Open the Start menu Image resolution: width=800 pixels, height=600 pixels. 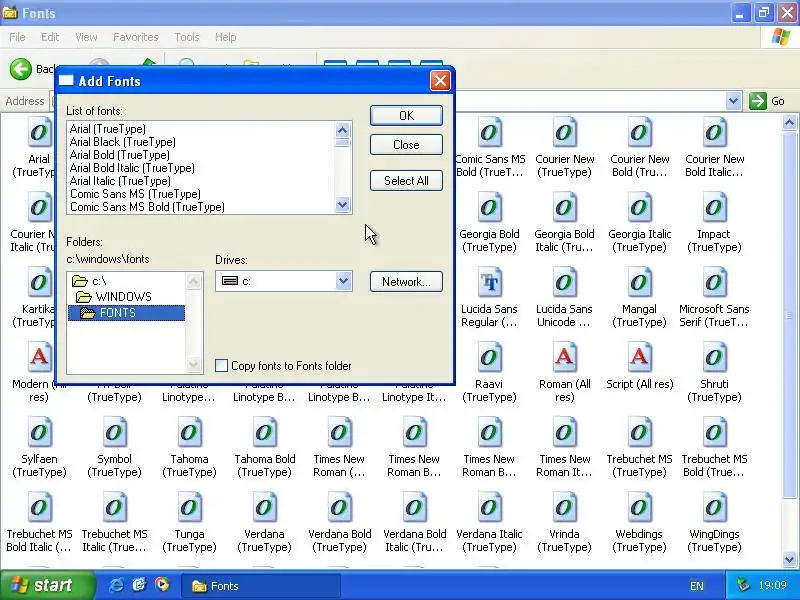pos(47,585)
